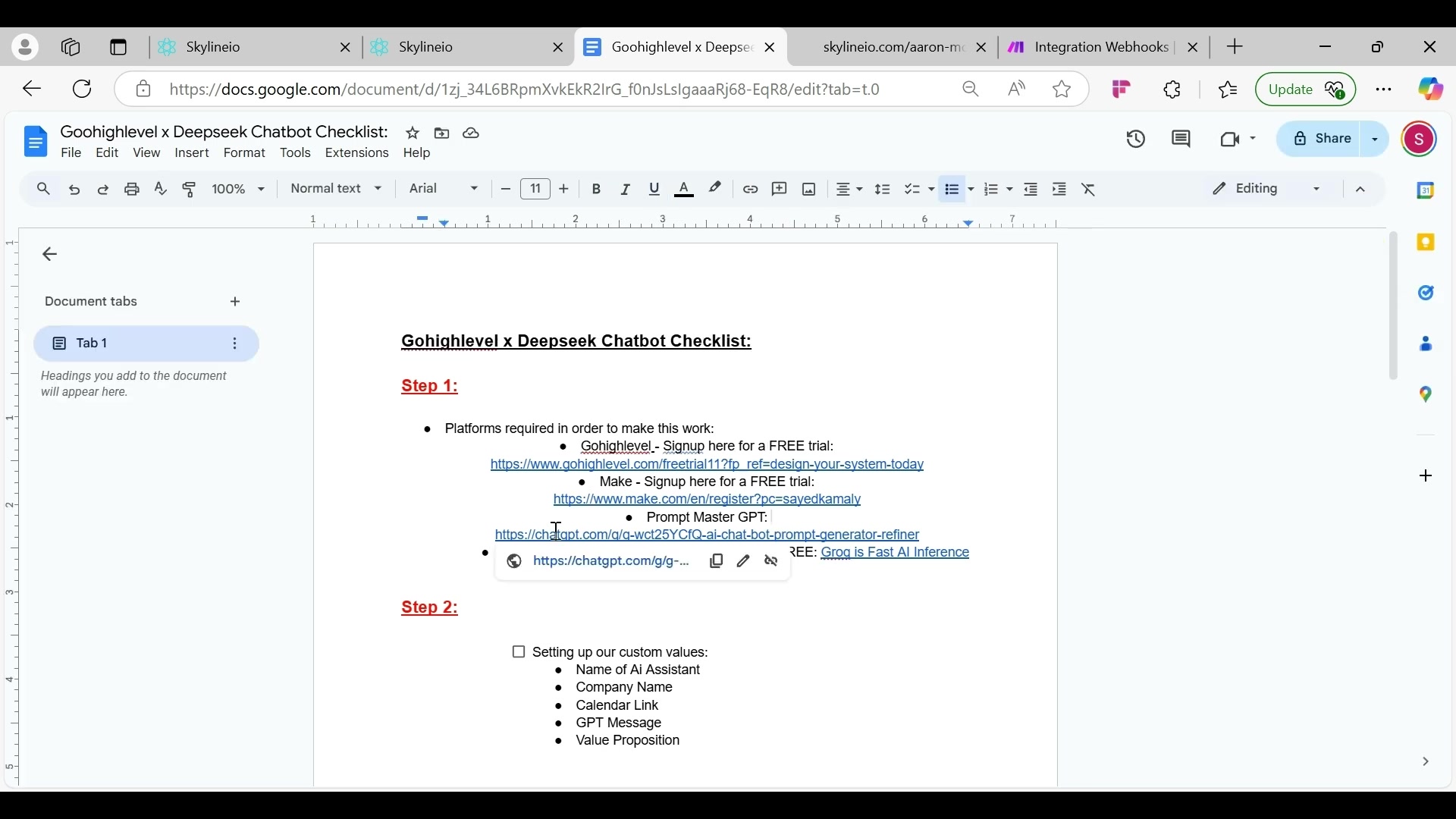Open the text alignment dropdown

(x=849, y=190)
